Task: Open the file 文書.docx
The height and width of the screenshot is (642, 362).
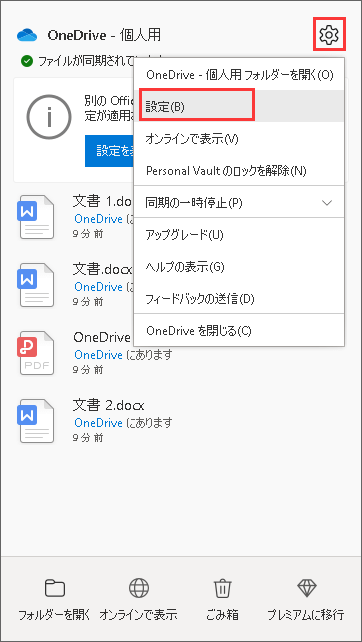Action: point(103,269)
